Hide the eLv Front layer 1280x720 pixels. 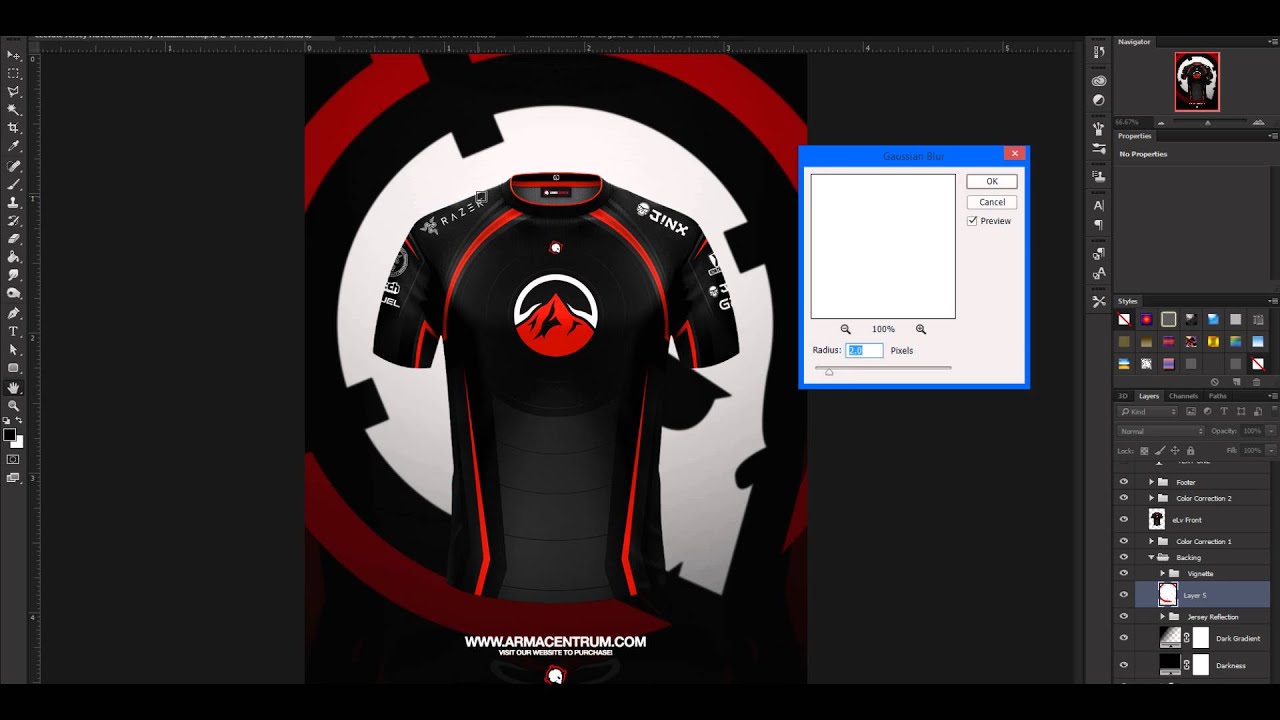tap(1123, 520)
